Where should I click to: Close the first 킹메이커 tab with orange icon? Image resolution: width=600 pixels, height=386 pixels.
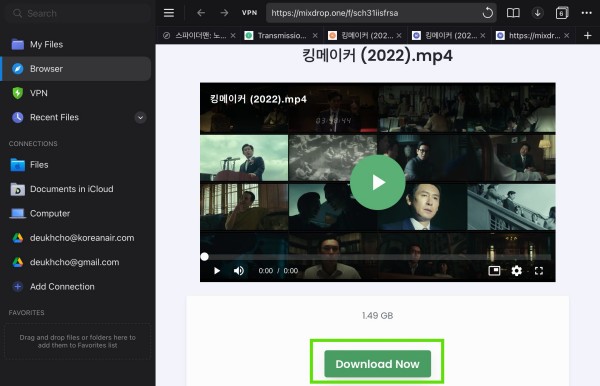(399, 36)
